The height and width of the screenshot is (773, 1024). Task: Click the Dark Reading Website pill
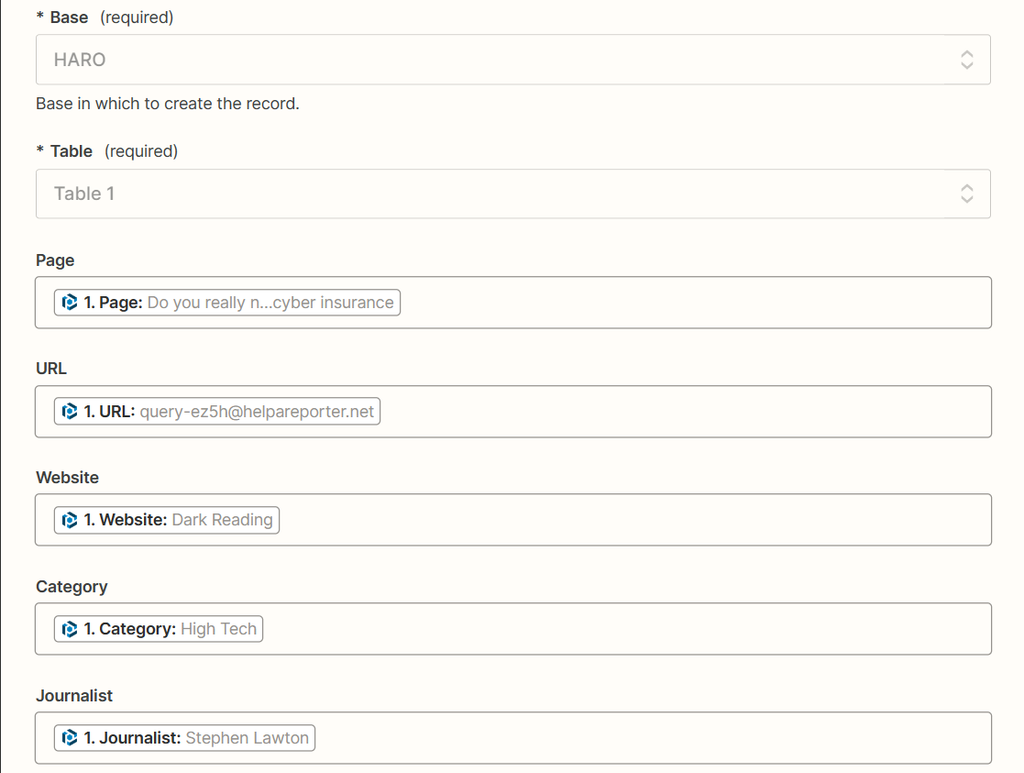(165, 519)
